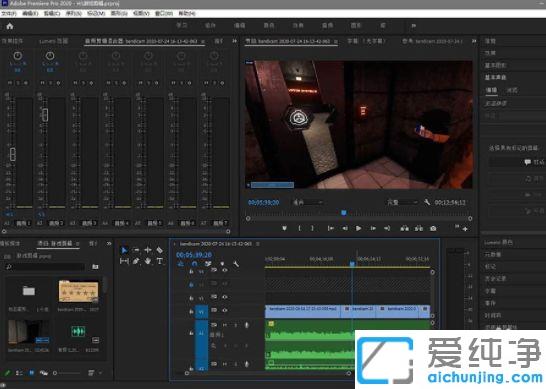Open Program monitor button editor plus

coord(465,229)
